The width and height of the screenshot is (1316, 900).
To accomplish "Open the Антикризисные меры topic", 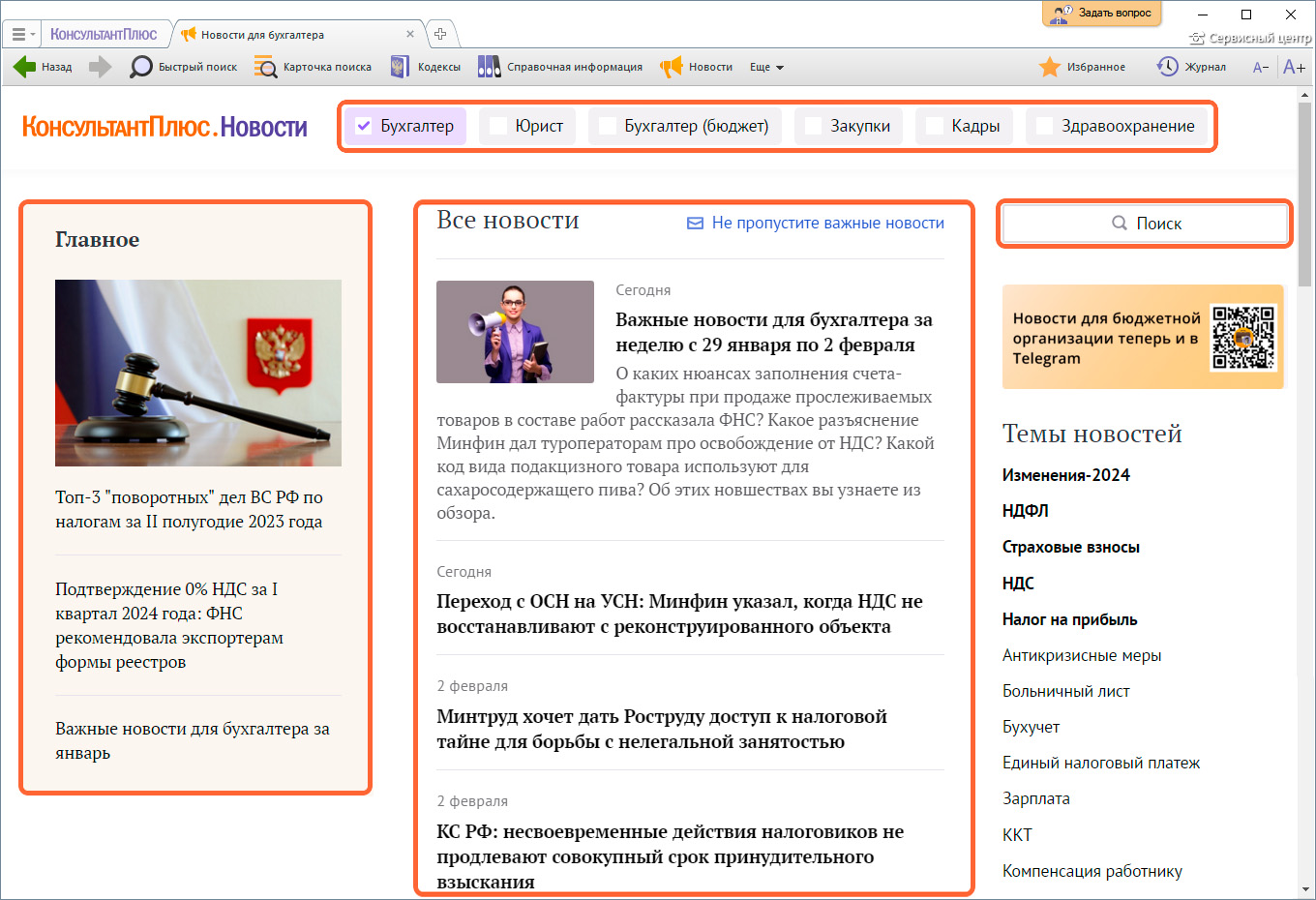I will (1082, 655).
